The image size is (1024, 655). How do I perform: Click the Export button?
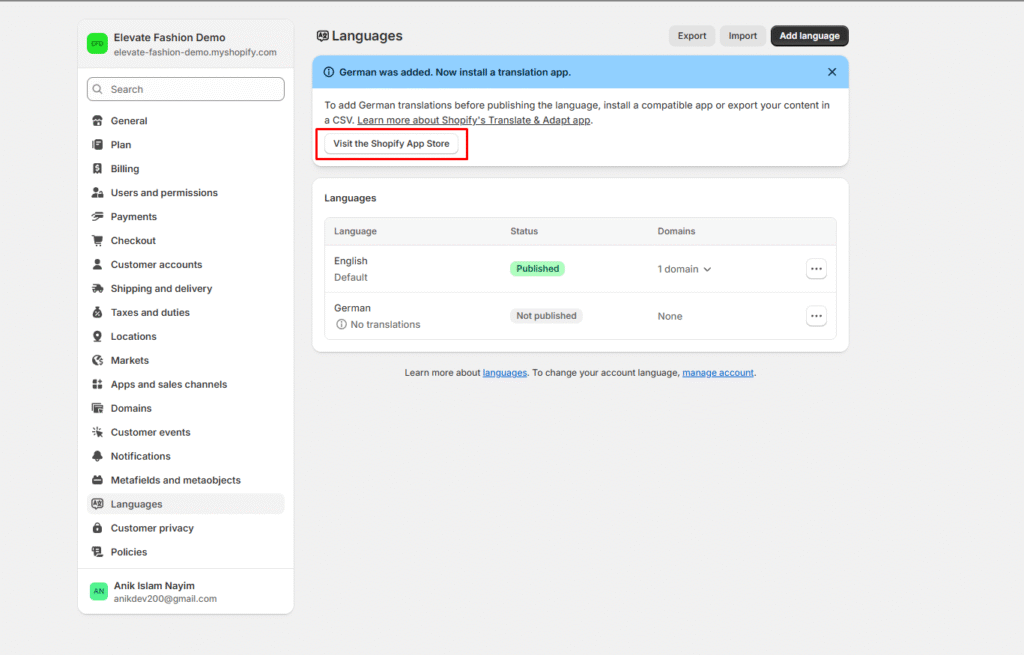pos(692,36)
